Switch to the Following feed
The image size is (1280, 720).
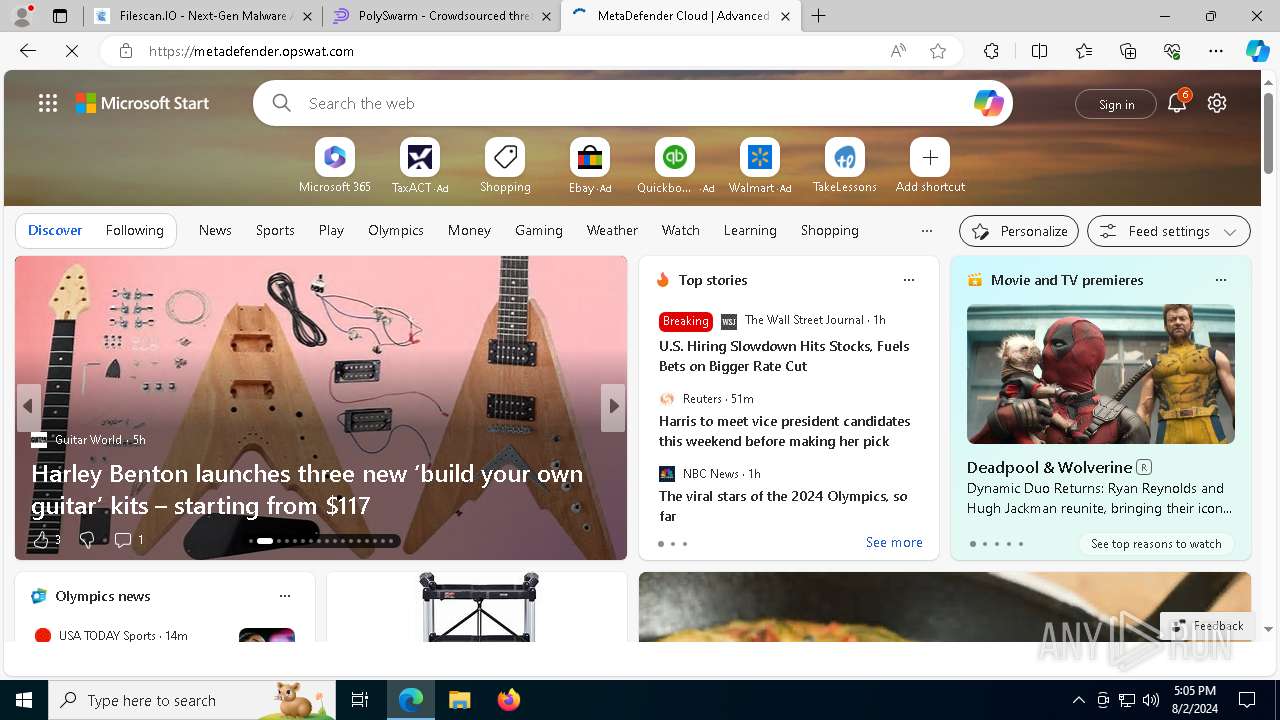point(134,230)
